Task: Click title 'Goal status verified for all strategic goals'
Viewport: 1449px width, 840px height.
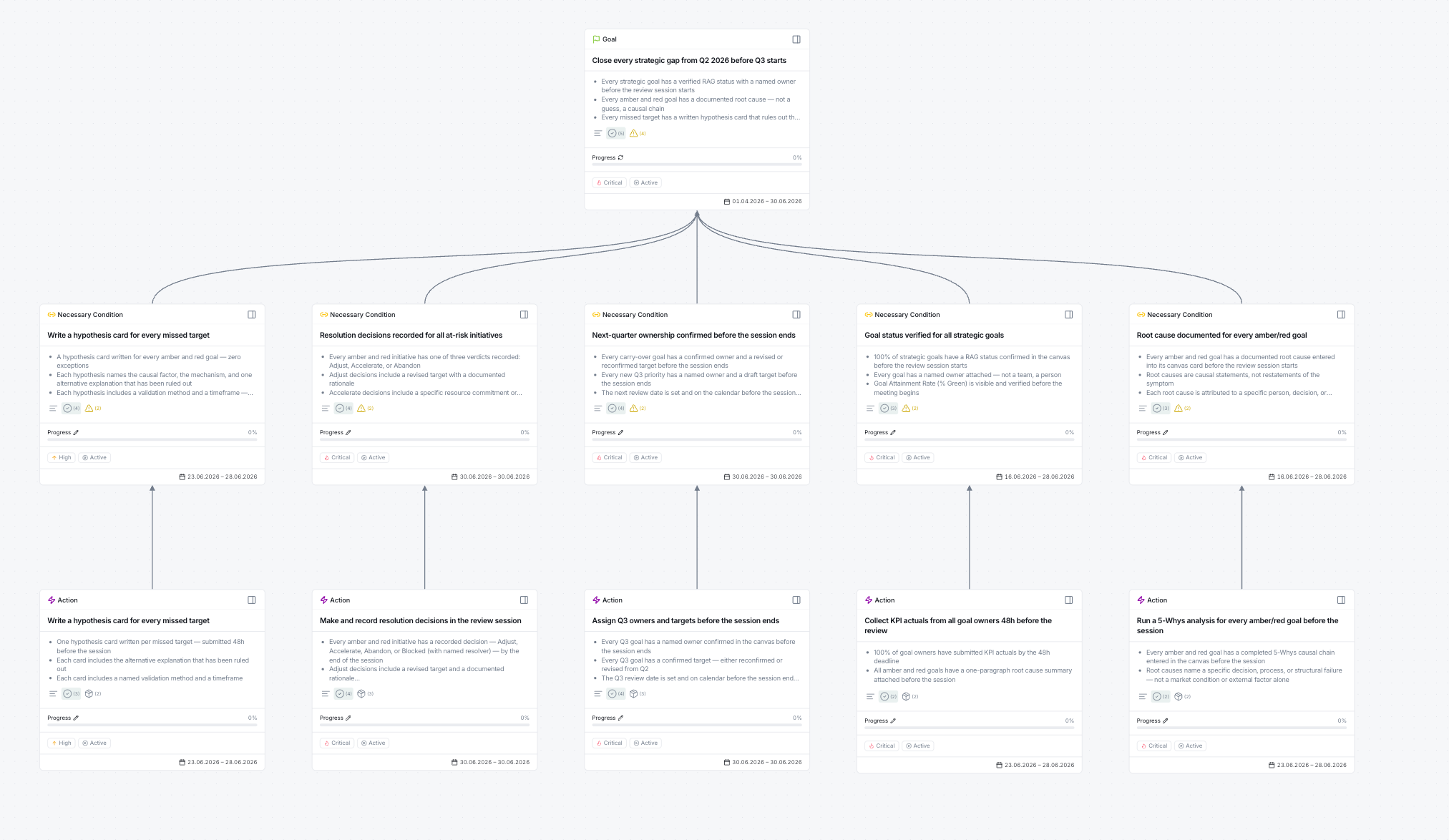Action: point(933,335)
